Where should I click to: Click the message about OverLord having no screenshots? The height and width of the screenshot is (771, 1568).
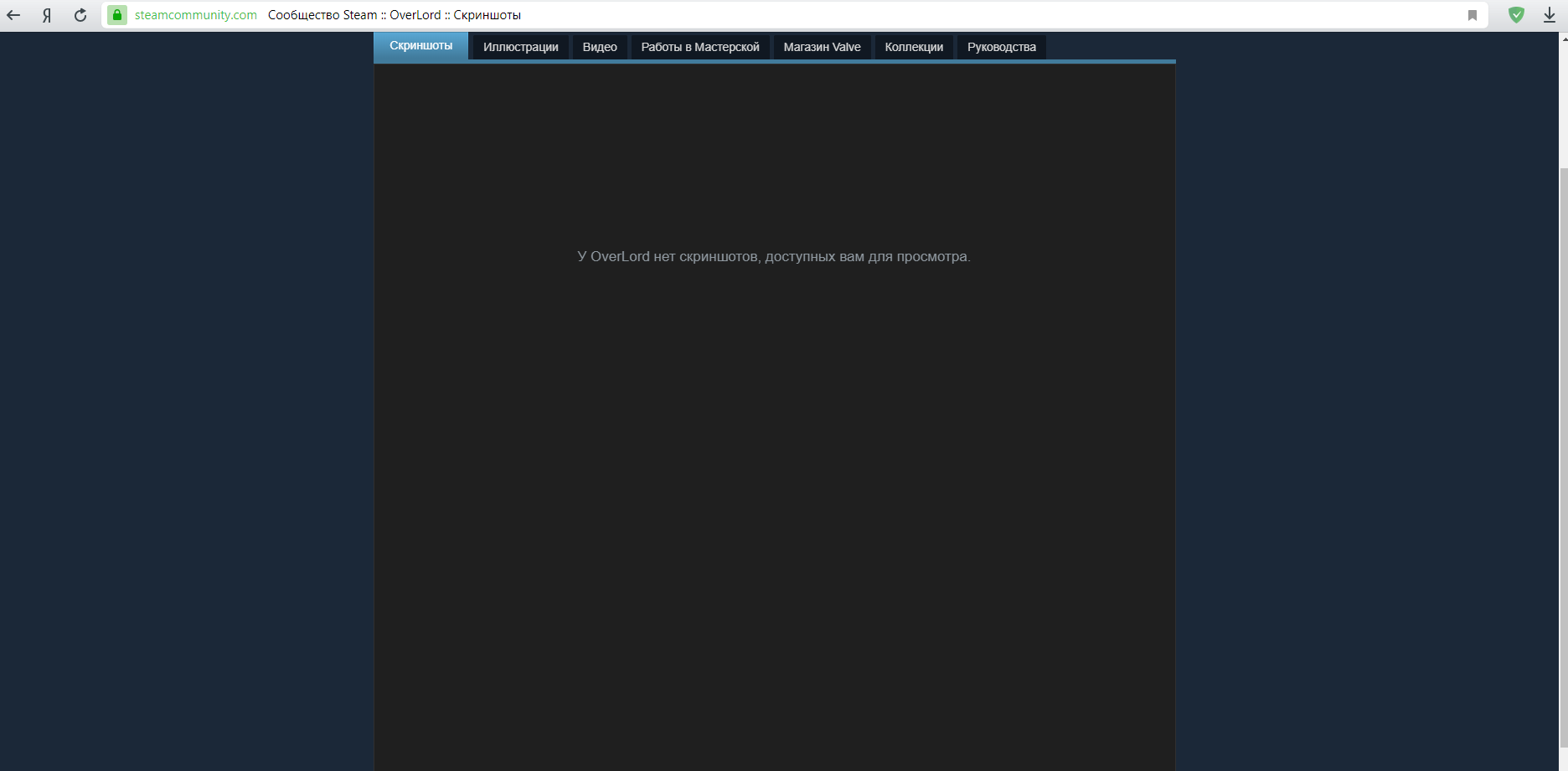[774, 256]
